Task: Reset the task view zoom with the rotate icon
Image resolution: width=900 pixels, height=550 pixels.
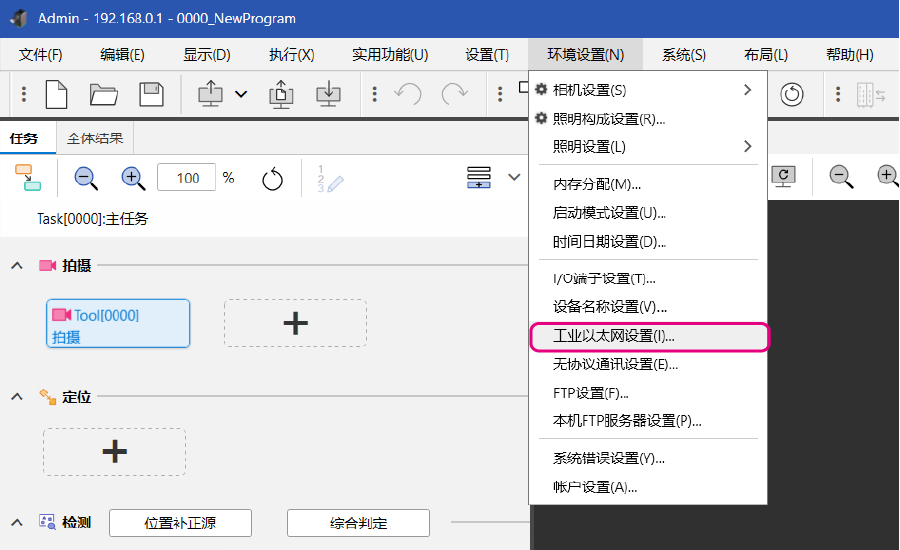Action: click(272, 179)
